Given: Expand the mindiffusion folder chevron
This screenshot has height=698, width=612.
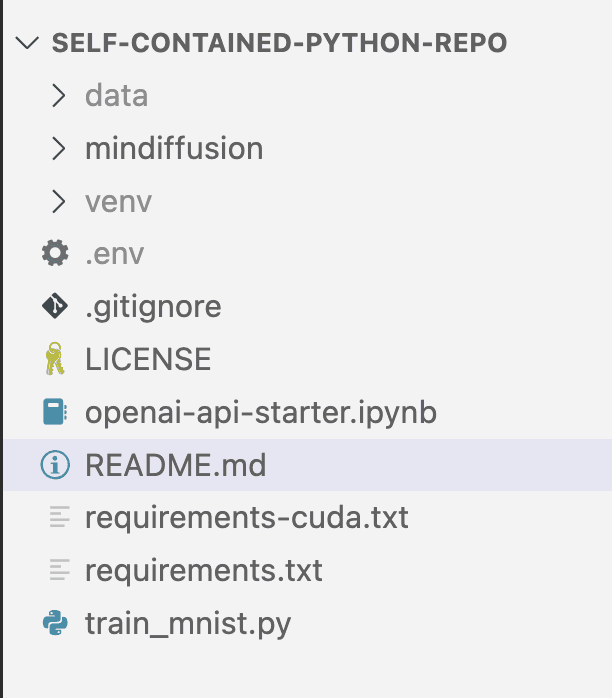Looking at the screenshot, I should pyautogui.click(x=58, y=148).
